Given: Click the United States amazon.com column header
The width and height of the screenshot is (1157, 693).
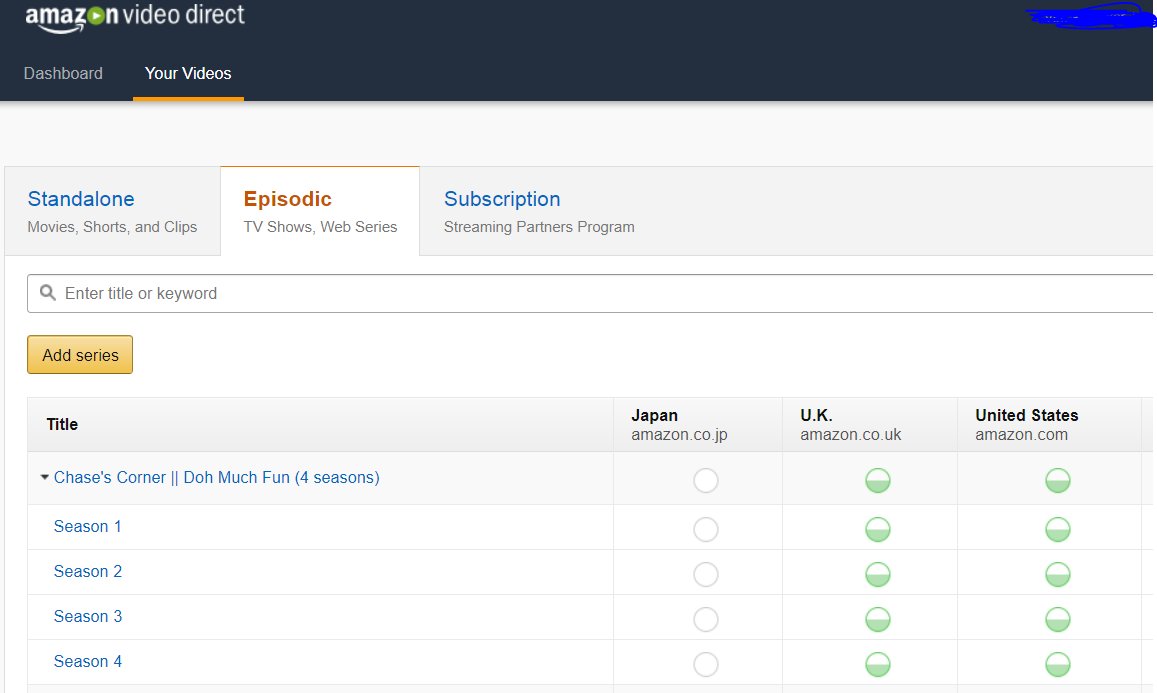Looking at the screenshot, I should [1049, 424].
